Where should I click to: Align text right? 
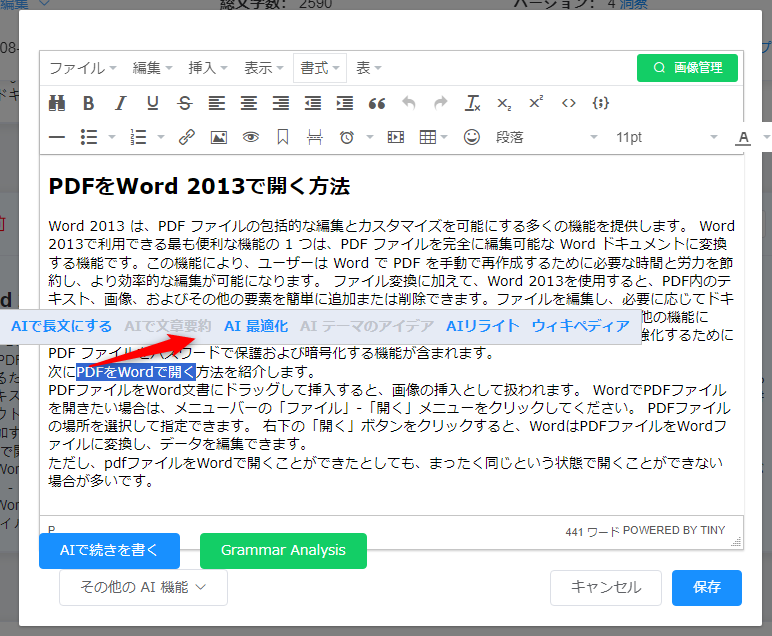pos(281,103)
